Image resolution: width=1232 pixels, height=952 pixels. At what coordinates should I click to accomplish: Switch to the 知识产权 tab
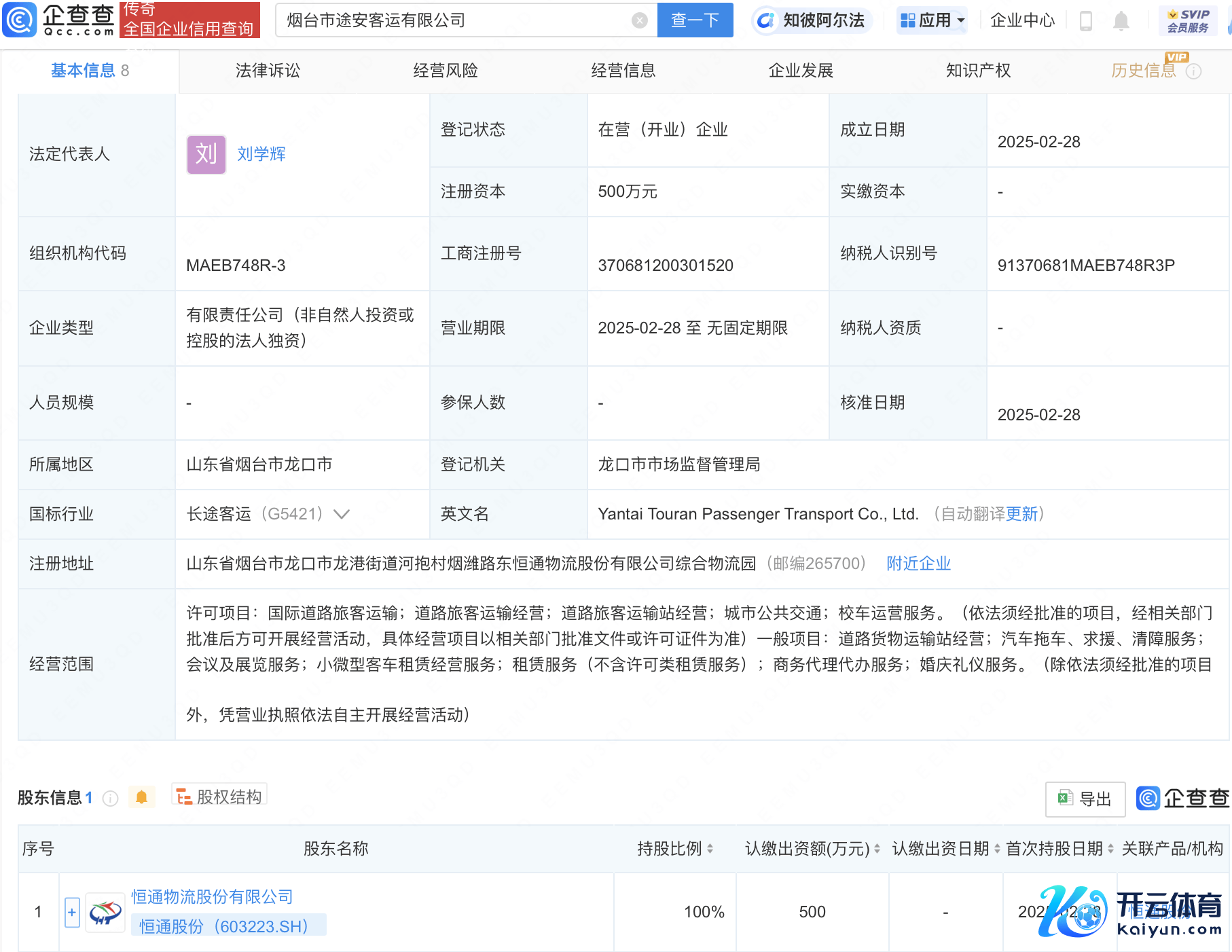tap(978, 71)
